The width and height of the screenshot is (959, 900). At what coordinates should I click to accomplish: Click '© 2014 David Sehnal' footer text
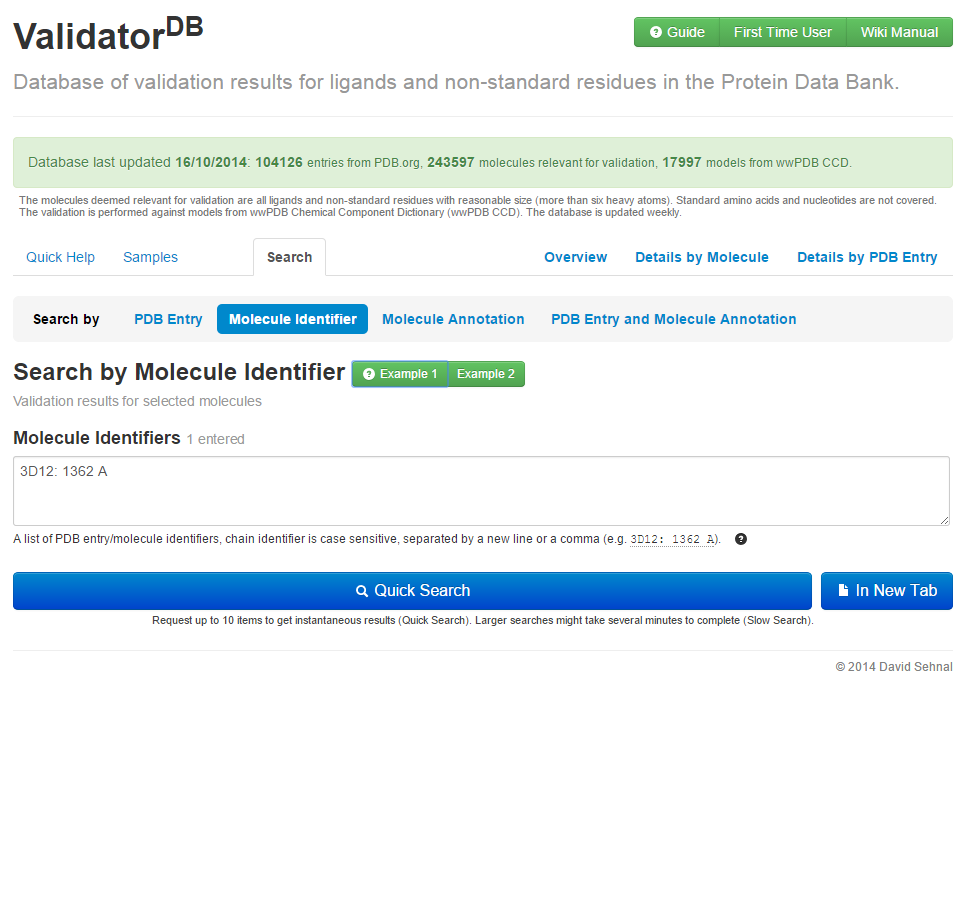tap(894, 667)
